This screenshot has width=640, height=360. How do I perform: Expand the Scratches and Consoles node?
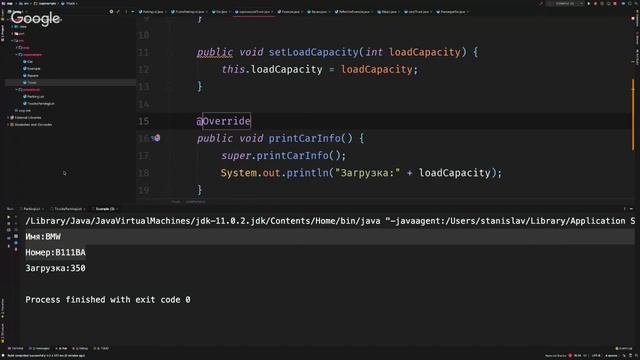[8, 124]
